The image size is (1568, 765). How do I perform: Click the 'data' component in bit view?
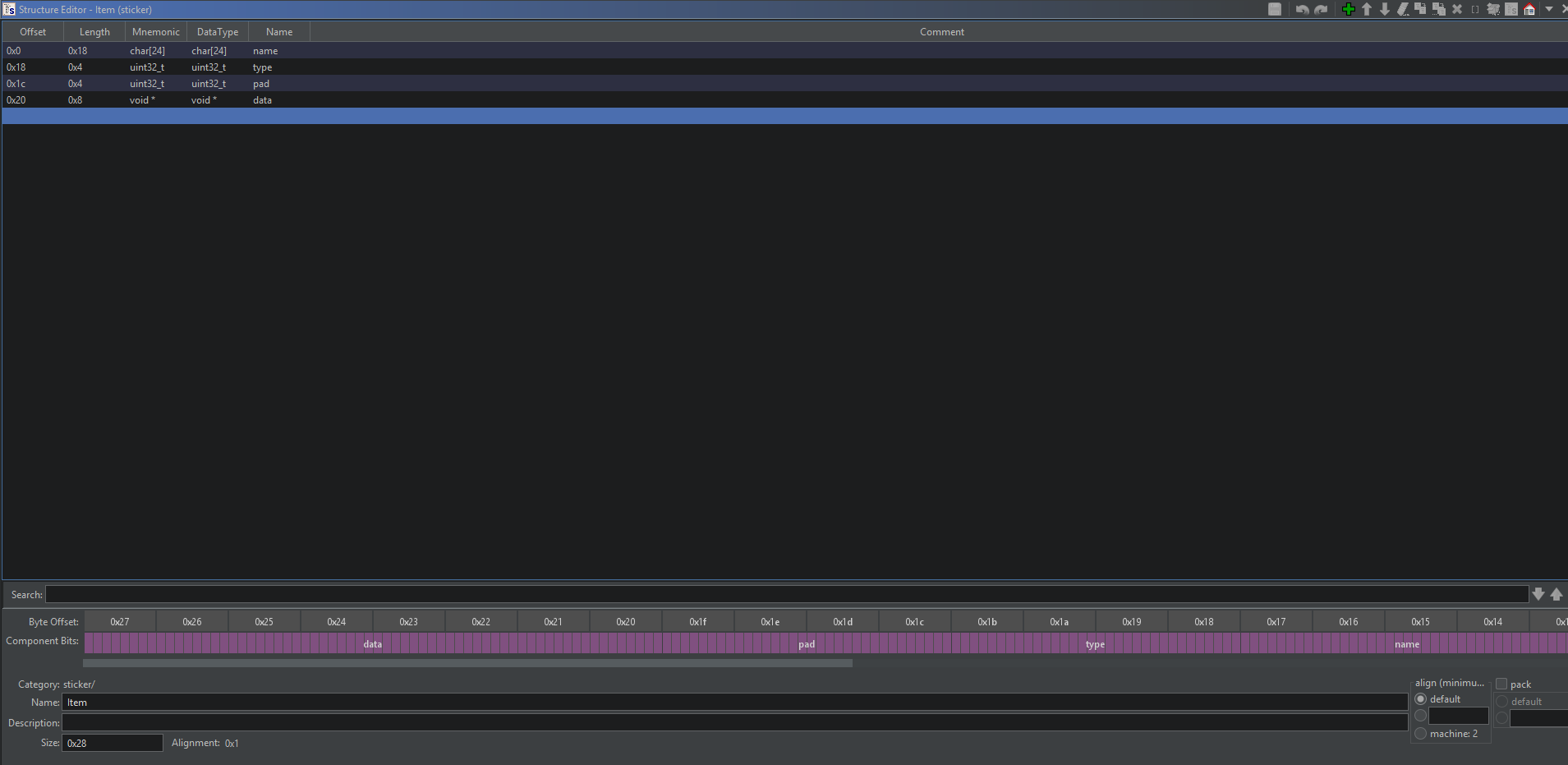tap(373, 643)
